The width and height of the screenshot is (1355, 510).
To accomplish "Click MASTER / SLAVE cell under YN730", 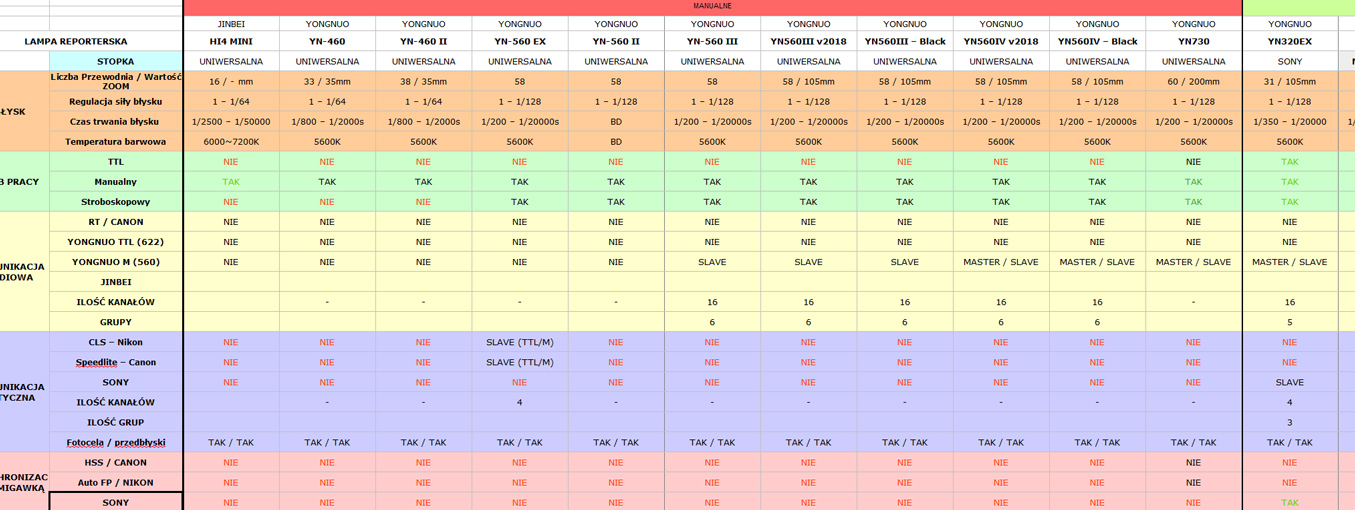I will tap(1193, 262).
